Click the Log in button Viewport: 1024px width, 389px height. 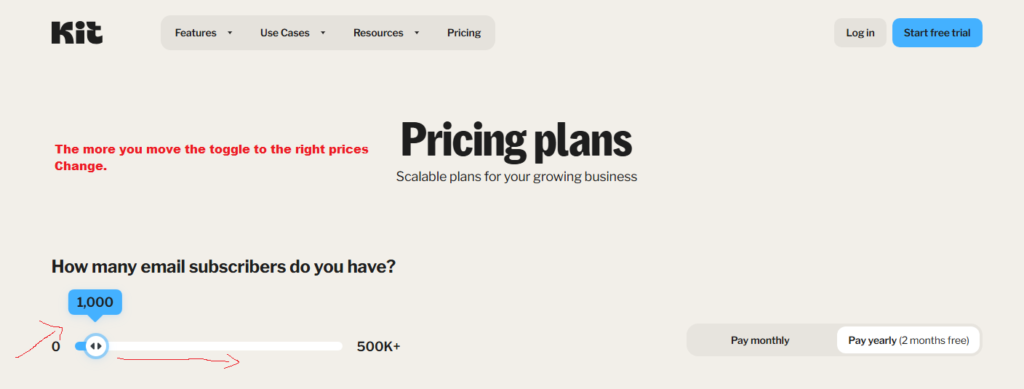860,33
